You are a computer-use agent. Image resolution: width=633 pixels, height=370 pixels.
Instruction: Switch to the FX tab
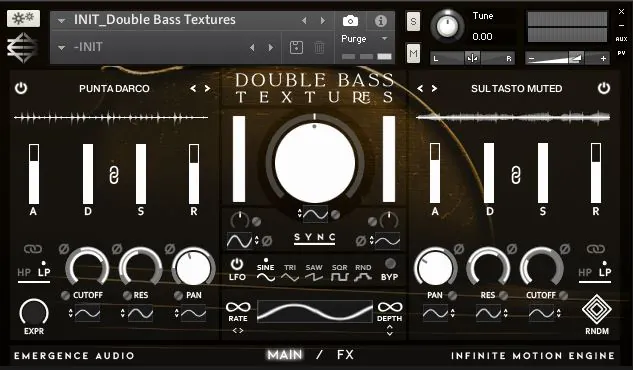click(345, 355)
